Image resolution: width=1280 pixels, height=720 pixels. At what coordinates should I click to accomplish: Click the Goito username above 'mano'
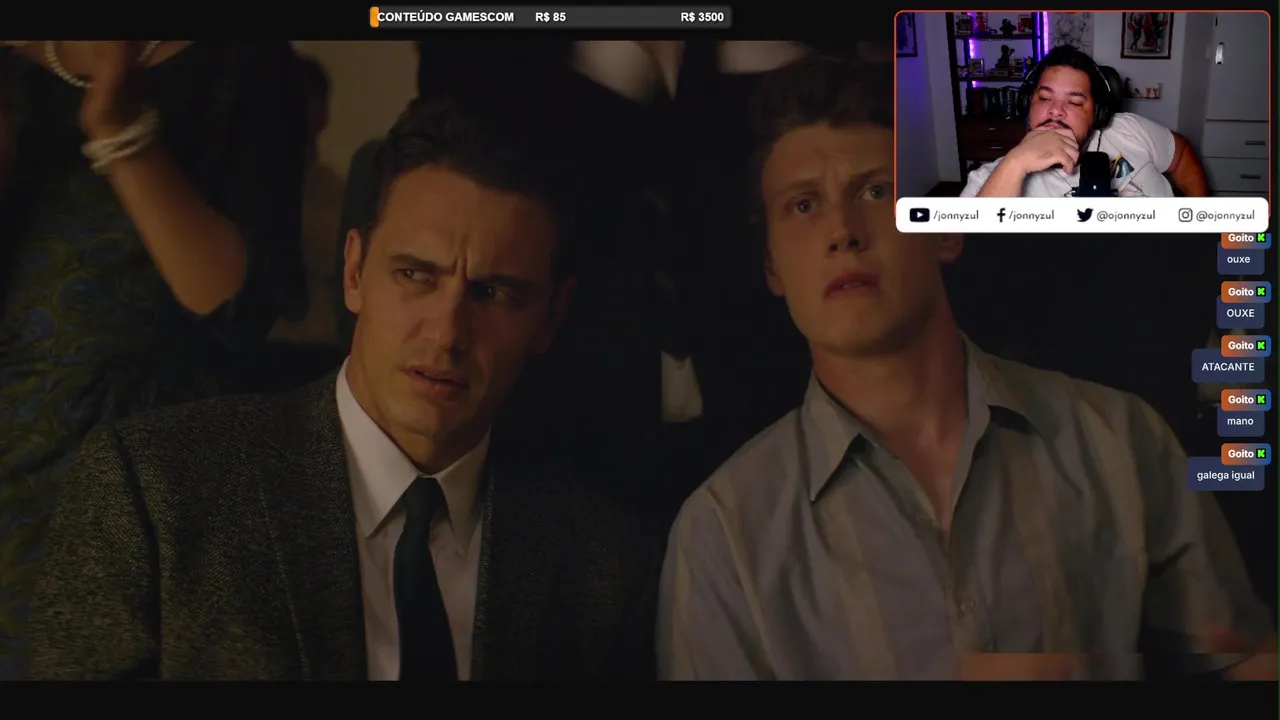pyautogui.click(x=1240, y=399)
